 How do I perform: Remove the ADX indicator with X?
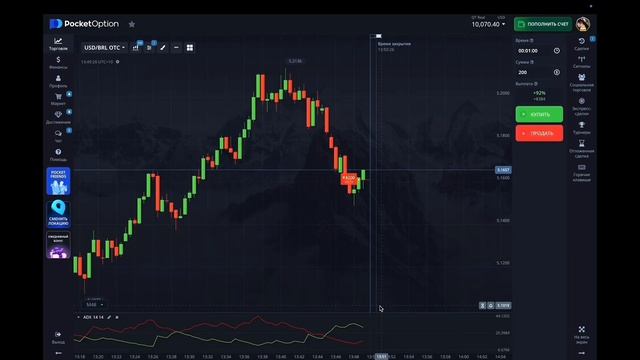117,317
